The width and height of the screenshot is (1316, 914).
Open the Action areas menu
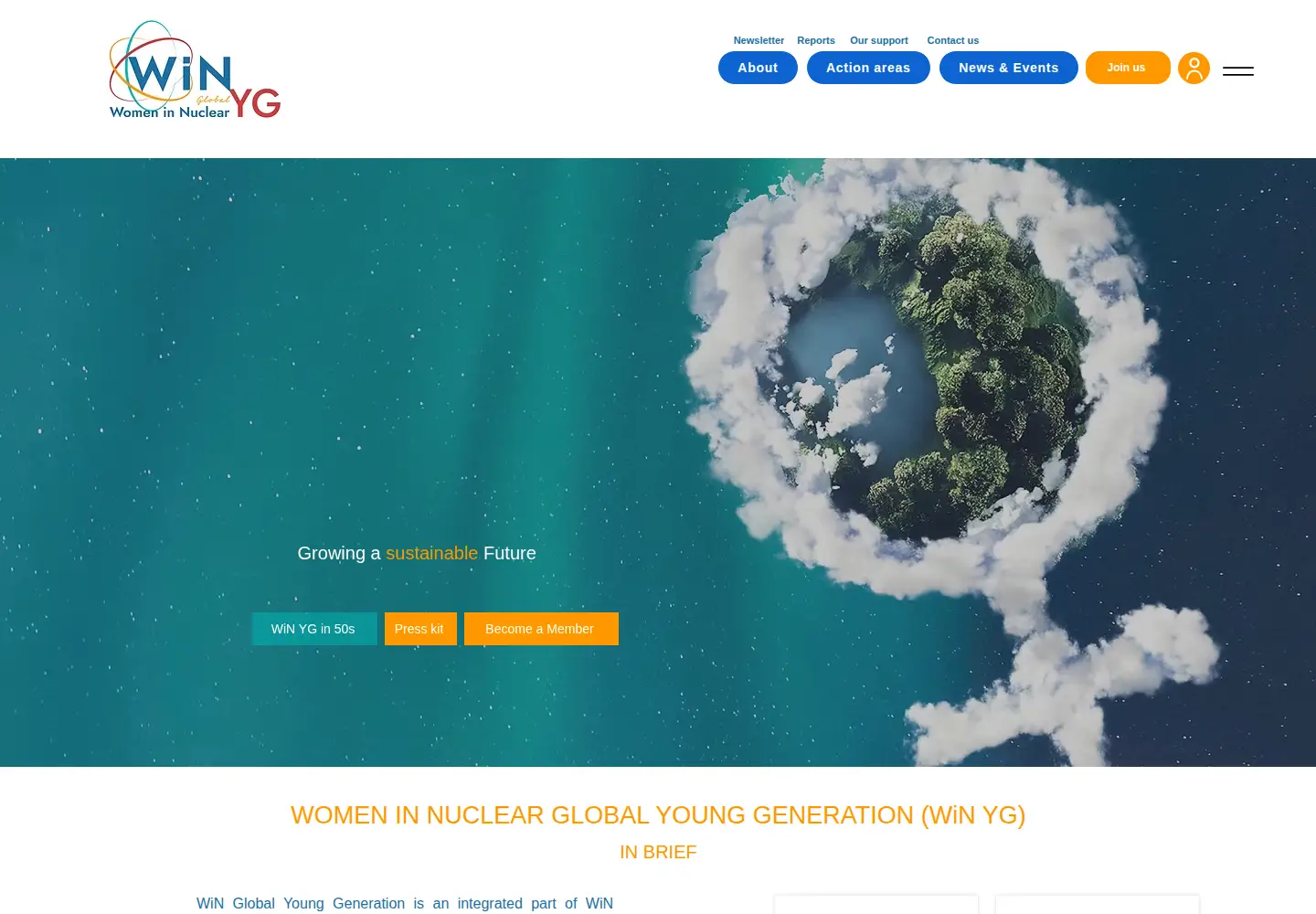click(868, 68)
